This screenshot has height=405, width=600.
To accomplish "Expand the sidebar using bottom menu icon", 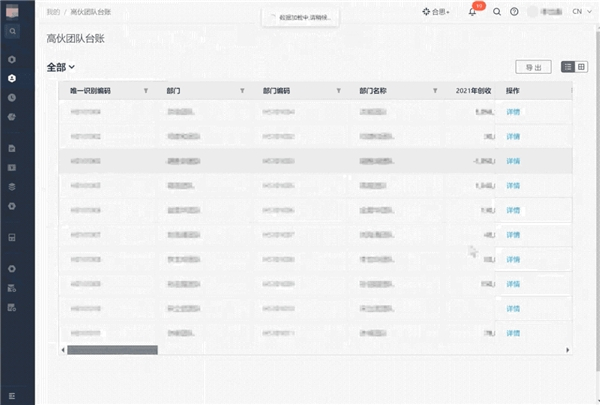I will 12,396.
